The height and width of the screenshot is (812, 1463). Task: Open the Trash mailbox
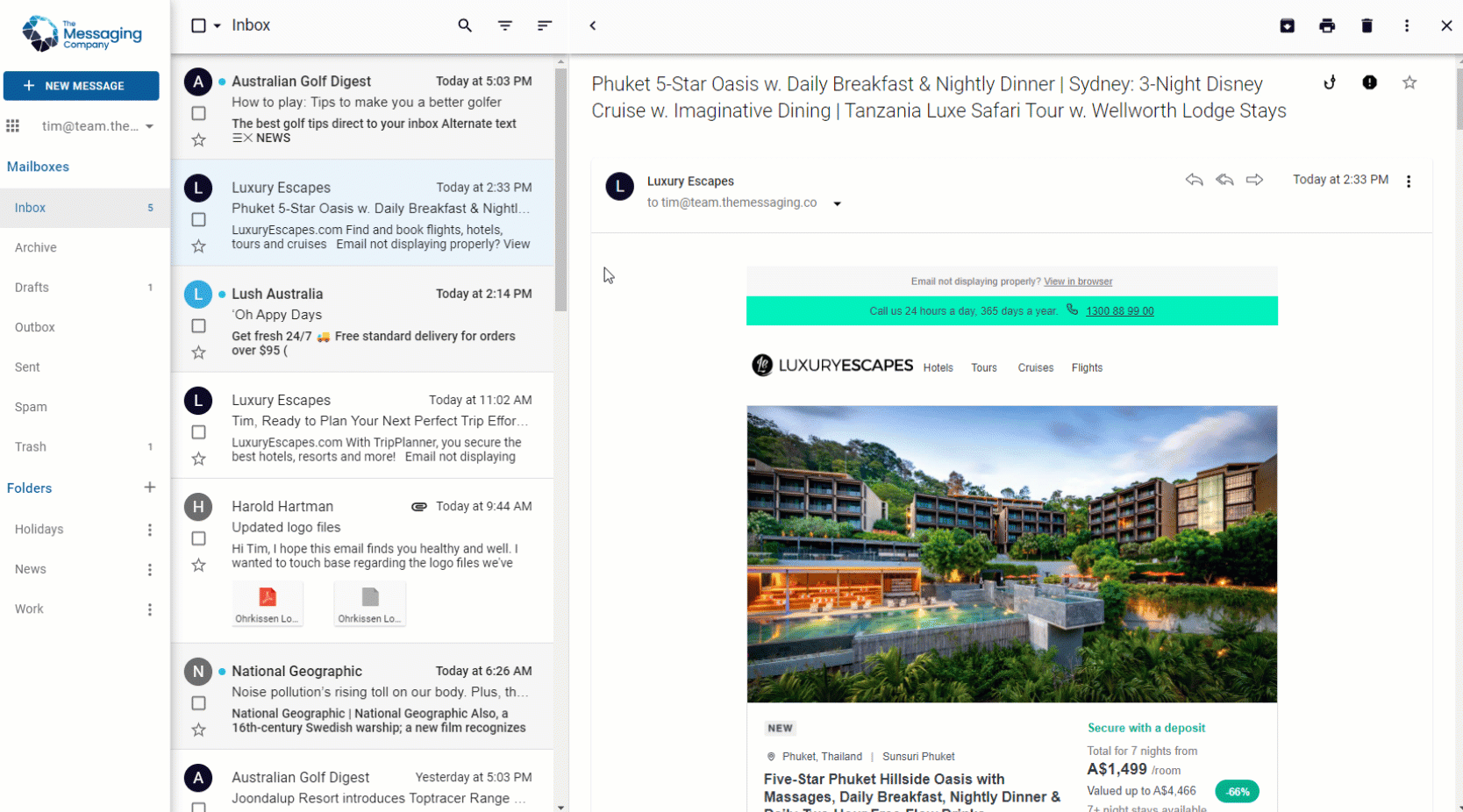click(x=85, y=447)
